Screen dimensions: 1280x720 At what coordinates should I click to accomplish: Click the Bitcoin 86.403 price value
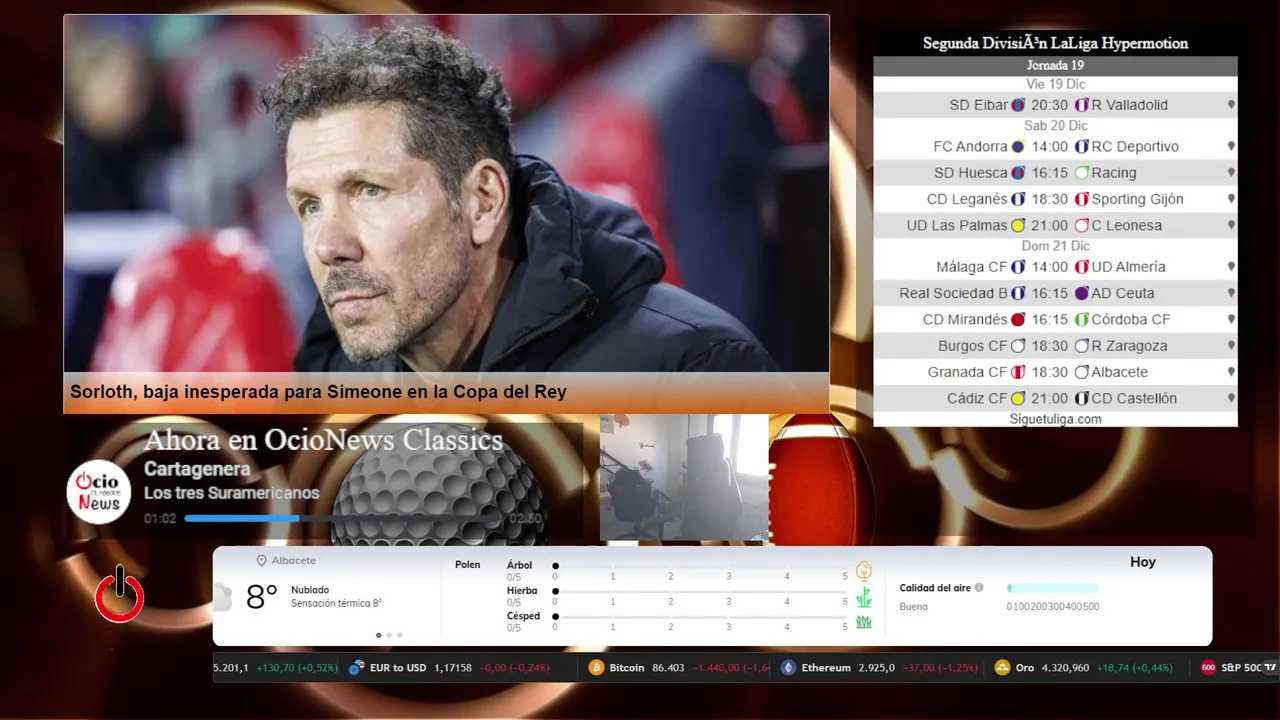(668, 668)
